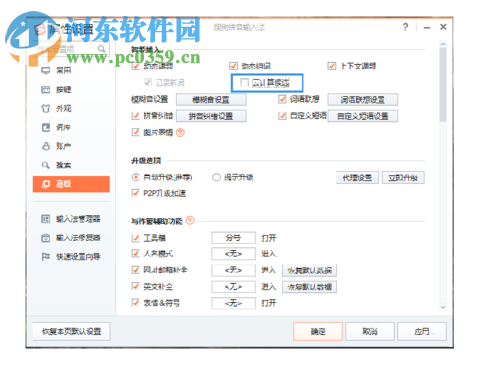Toggle the 网址邮箱补全 checkbox
Screen dimensions: 500x387
click(x=135, y=270)
